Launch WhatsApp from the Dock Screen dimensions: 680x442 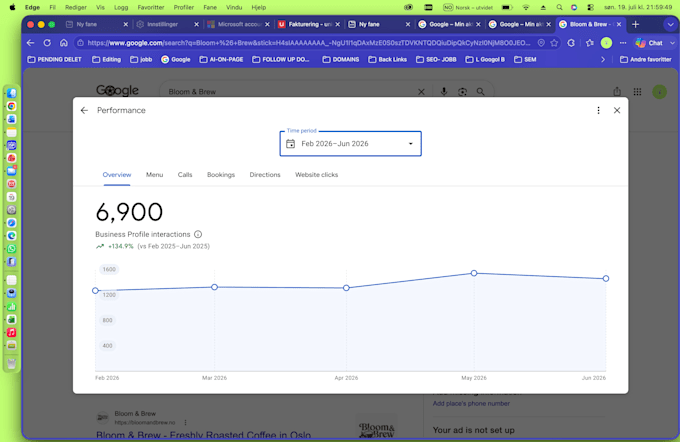[12, 249]
